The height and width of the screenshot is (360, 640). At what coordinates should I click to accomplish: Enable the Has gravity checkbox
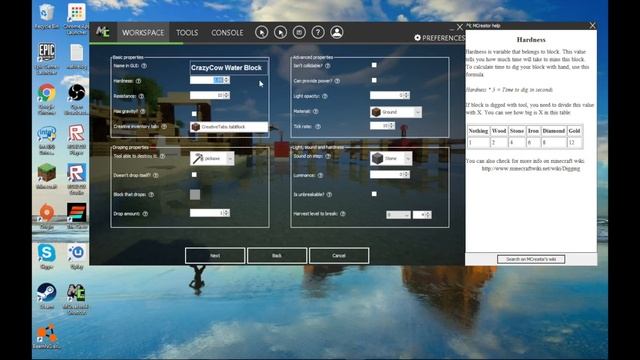click(x=194, y=114)
